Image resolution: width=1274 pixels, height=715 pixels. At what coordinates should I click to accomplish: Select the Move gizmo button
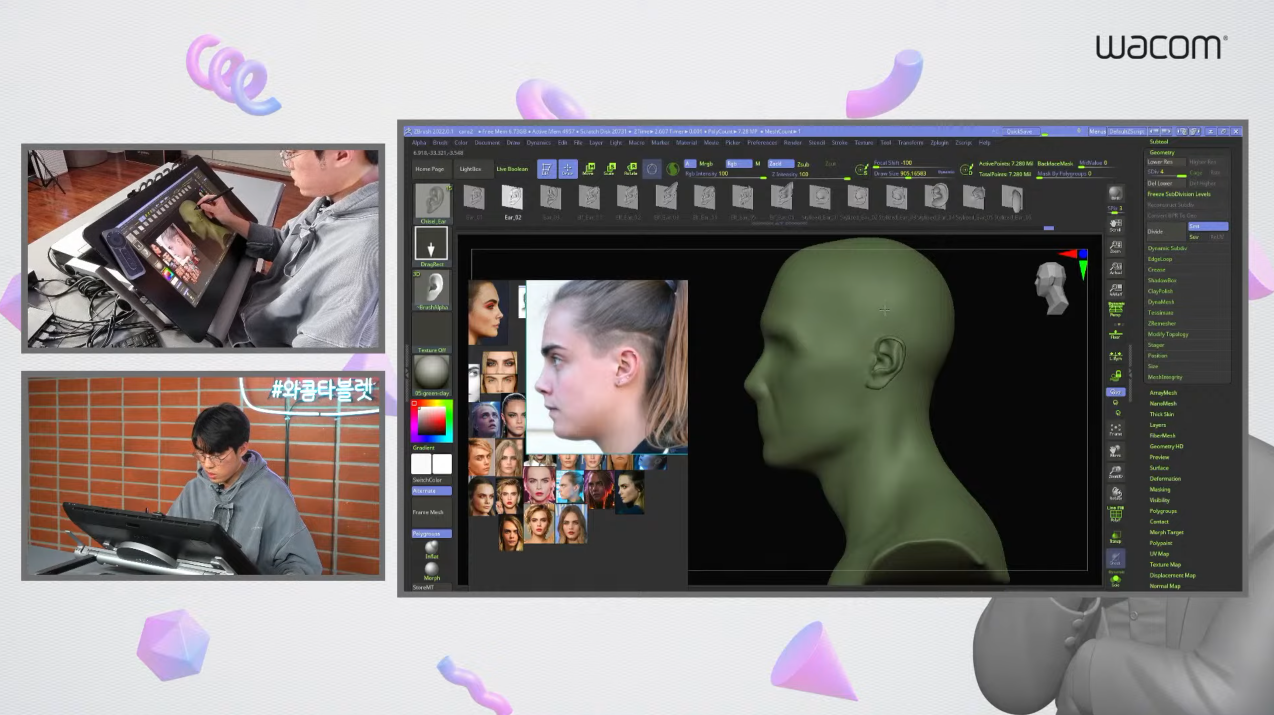click(x=589, y=169)
